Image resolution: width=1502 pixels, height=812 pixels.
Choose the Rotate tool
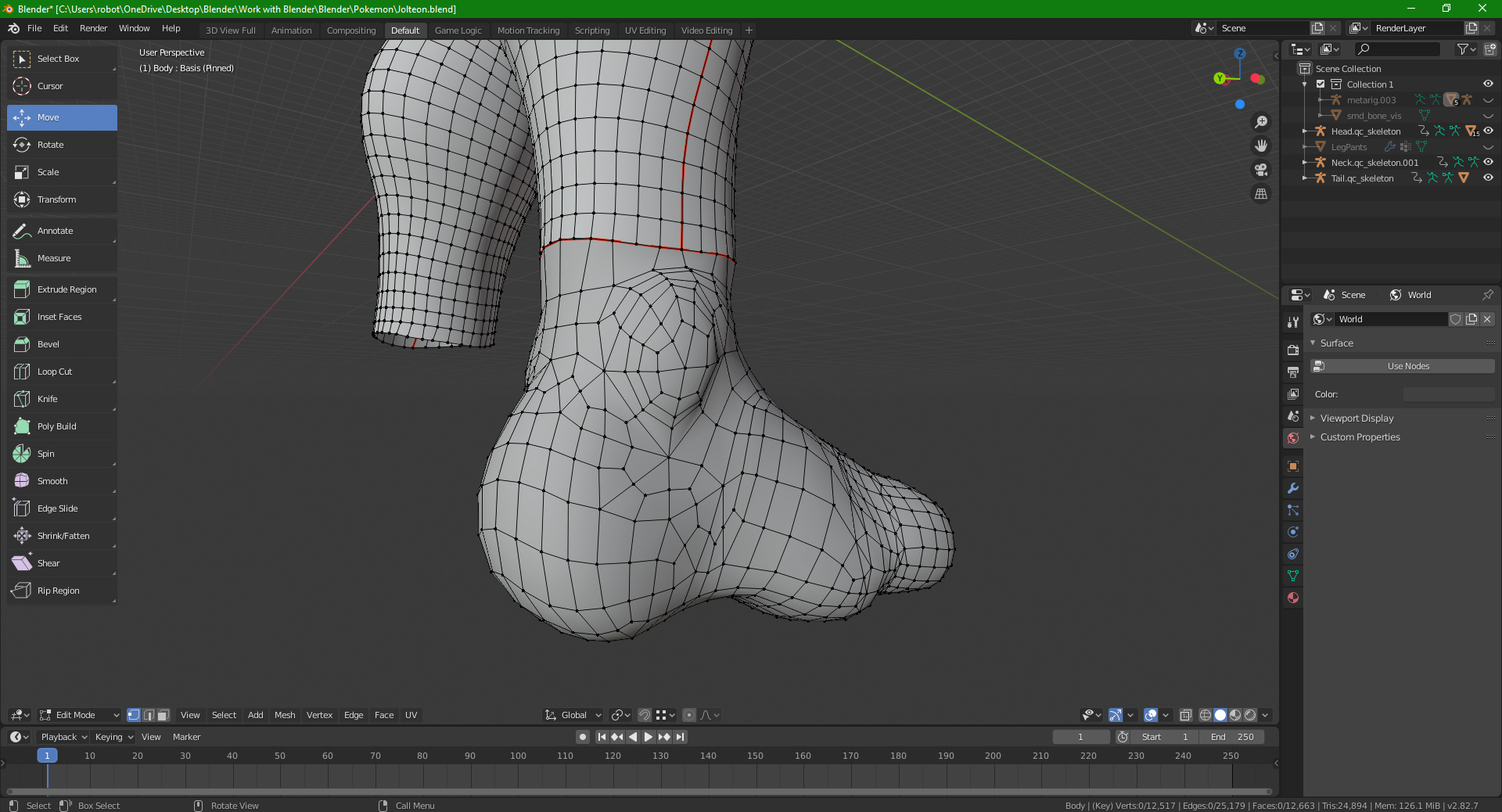(62, 145)
